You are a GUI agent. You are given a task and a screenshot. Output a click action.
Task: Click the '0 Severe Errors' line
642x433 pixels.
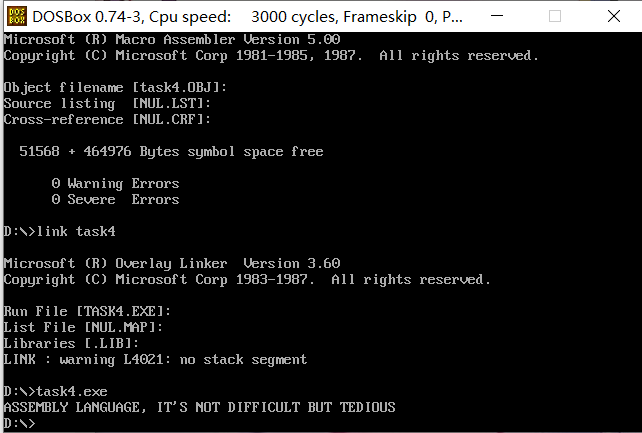115,199
